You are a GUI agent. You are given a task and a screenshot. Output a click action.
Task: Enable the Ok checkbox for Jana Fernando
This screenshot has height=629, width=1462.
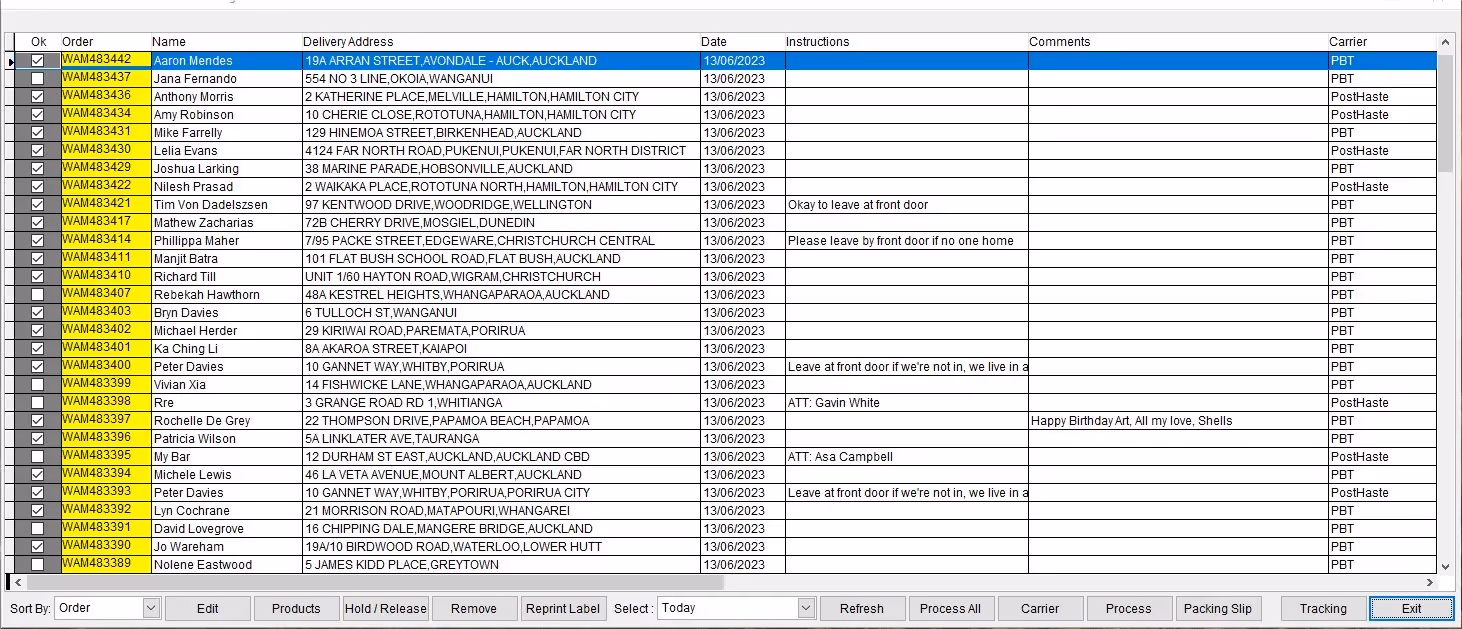[x=37, y=78]
